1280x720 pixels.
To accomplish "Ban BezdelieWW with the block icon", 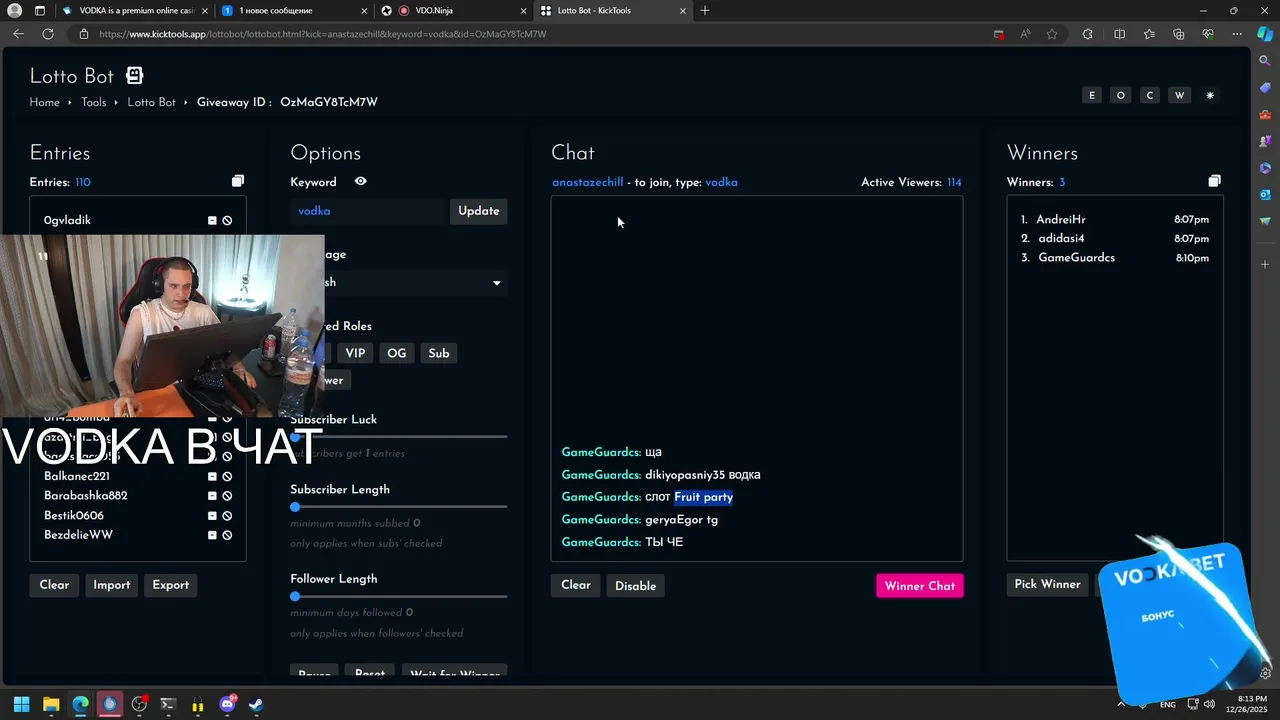I will [x=227, y=535].
